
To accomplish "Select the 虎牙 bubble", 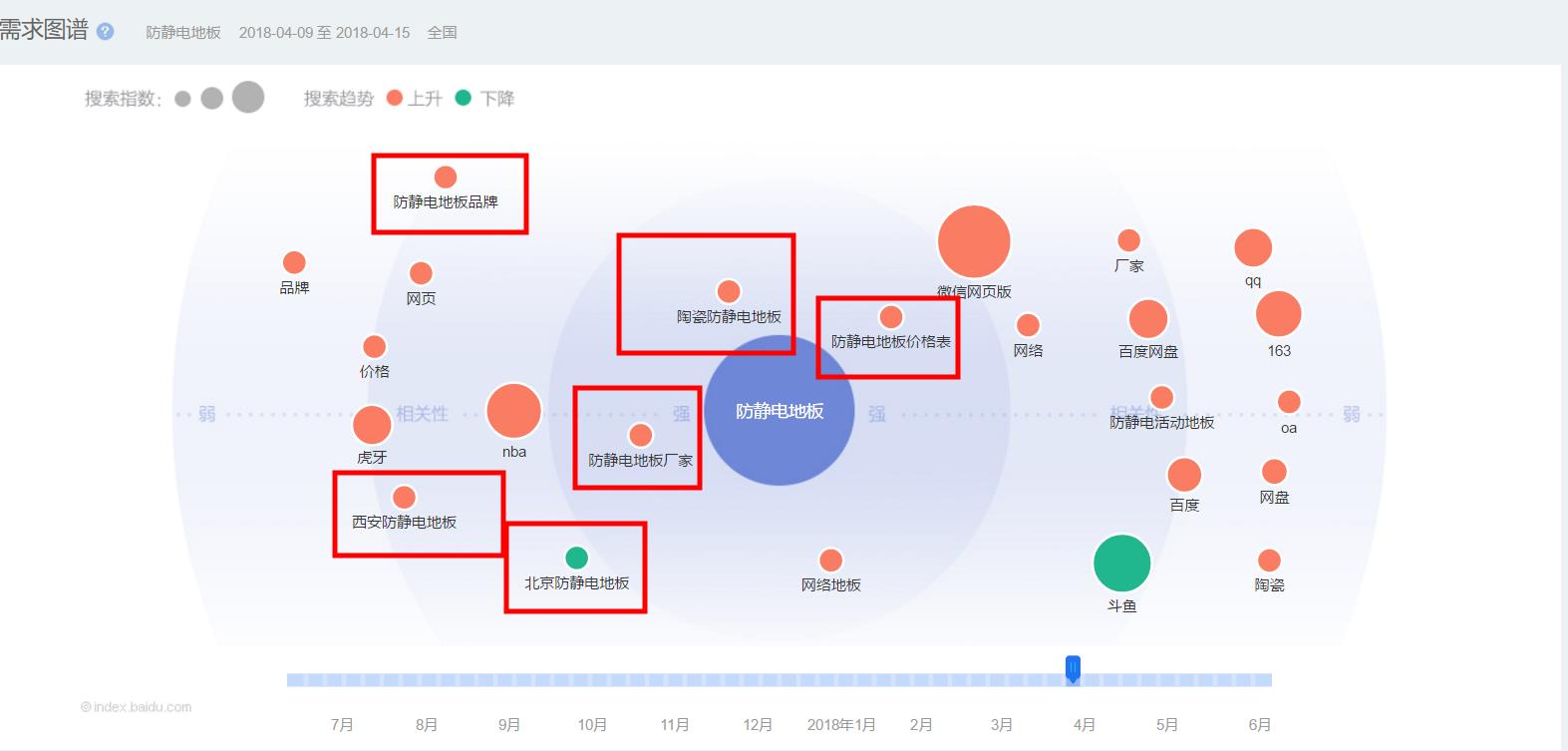I will pos(372,425).
